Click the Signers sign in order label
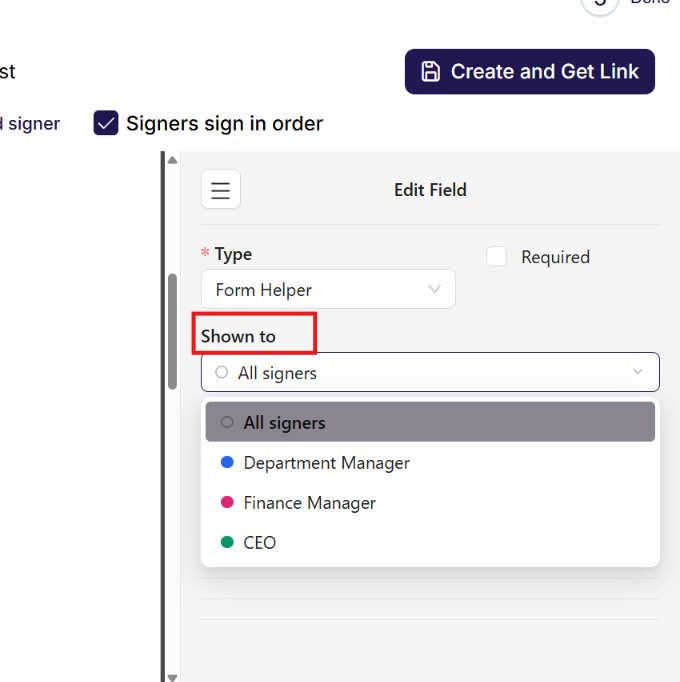Viewport: 680px width, 682px height. click(x=224, y=123)
